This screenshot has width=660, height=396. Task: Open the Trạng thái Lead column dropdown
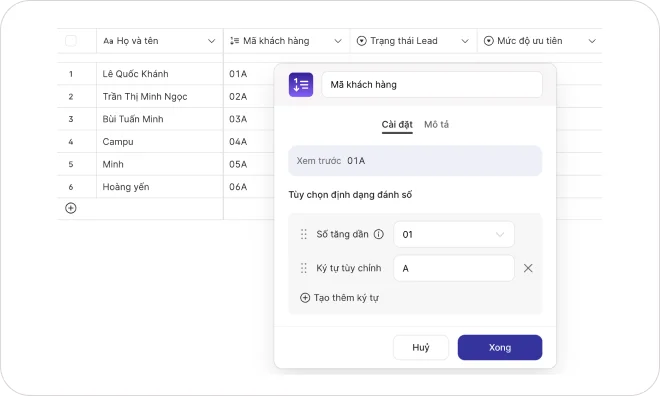(465, 41)
